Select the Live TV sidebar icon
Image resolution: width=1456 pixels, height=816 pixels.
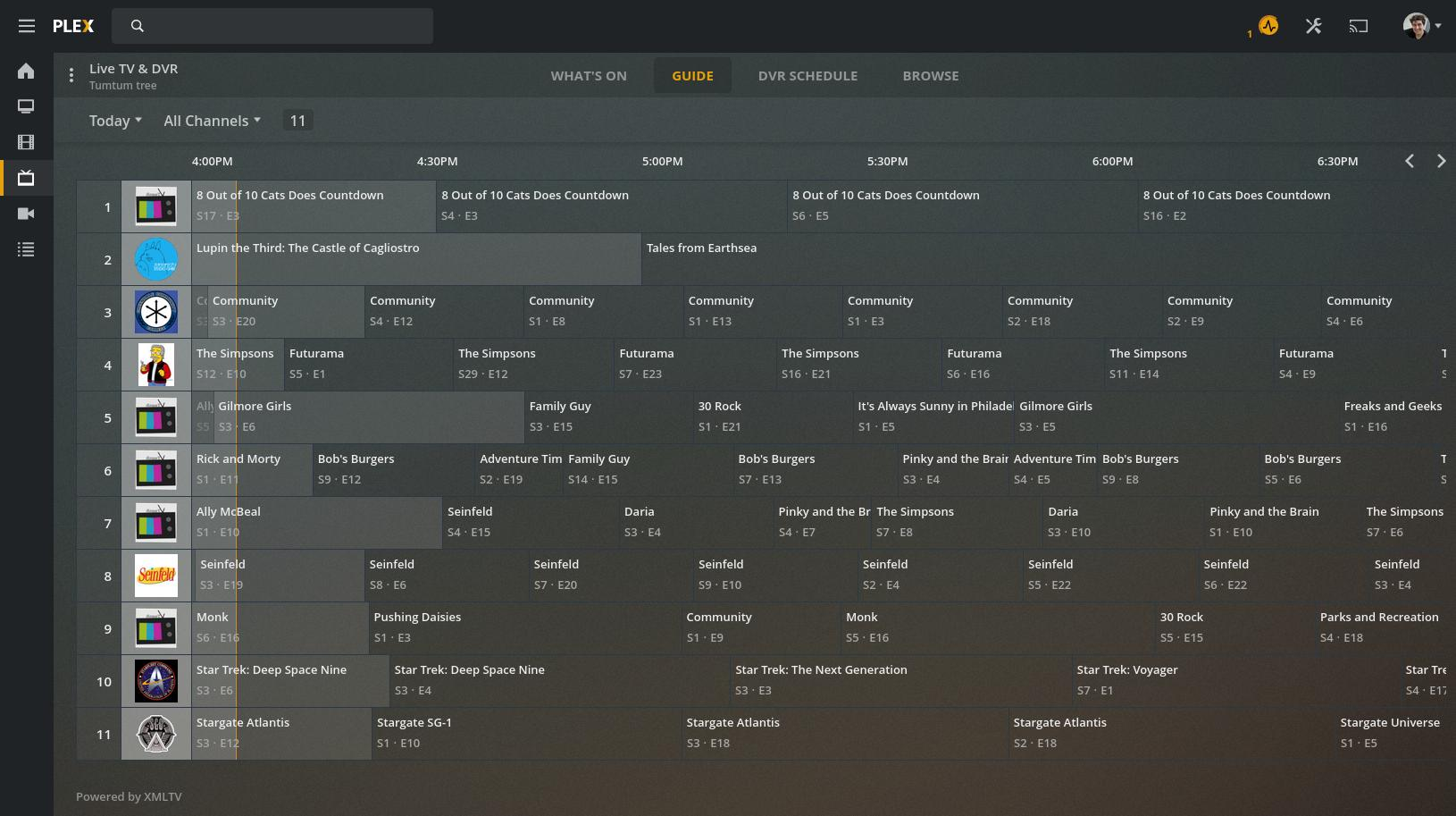point(26,178)
